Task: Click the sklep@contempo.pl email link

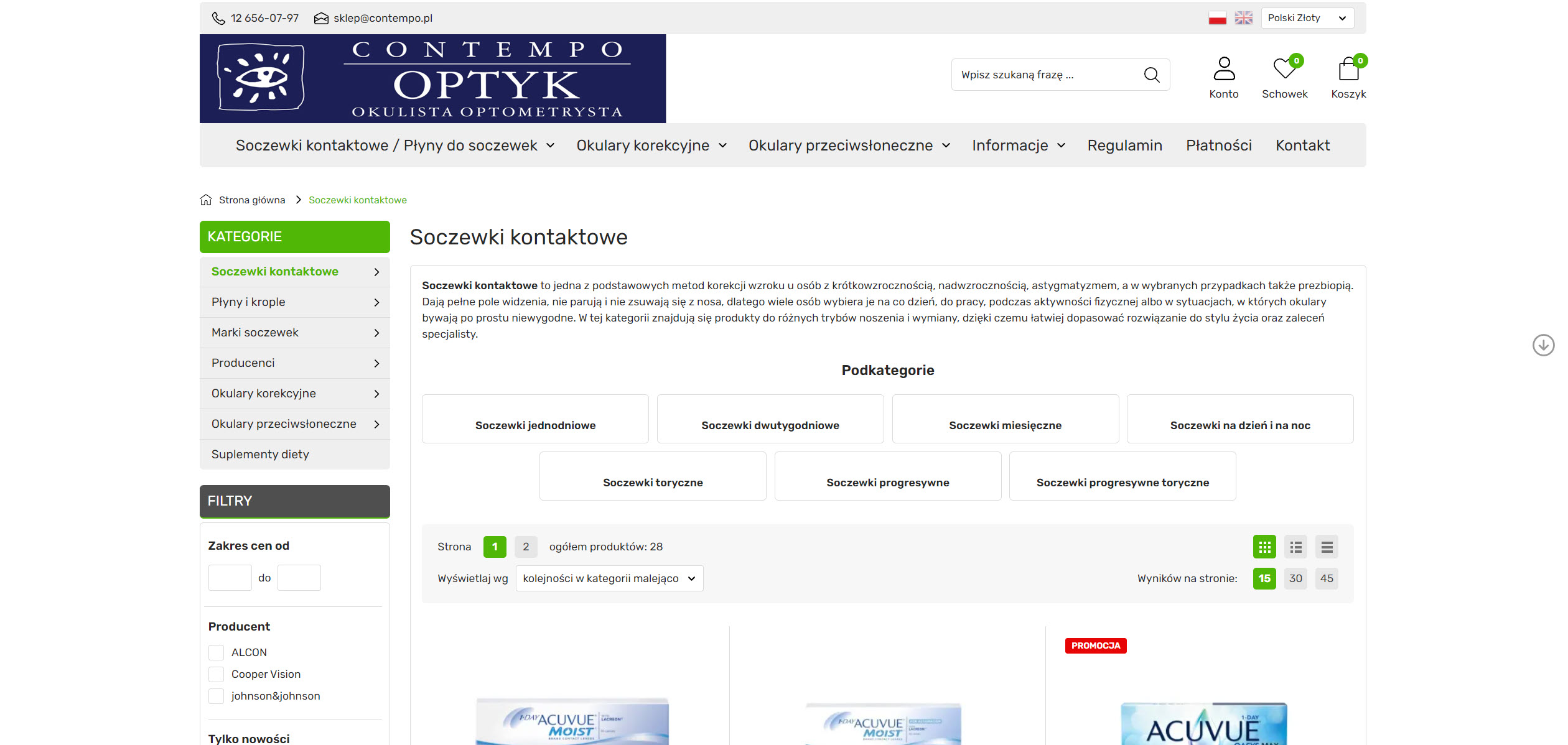Action: pos(383,18)
